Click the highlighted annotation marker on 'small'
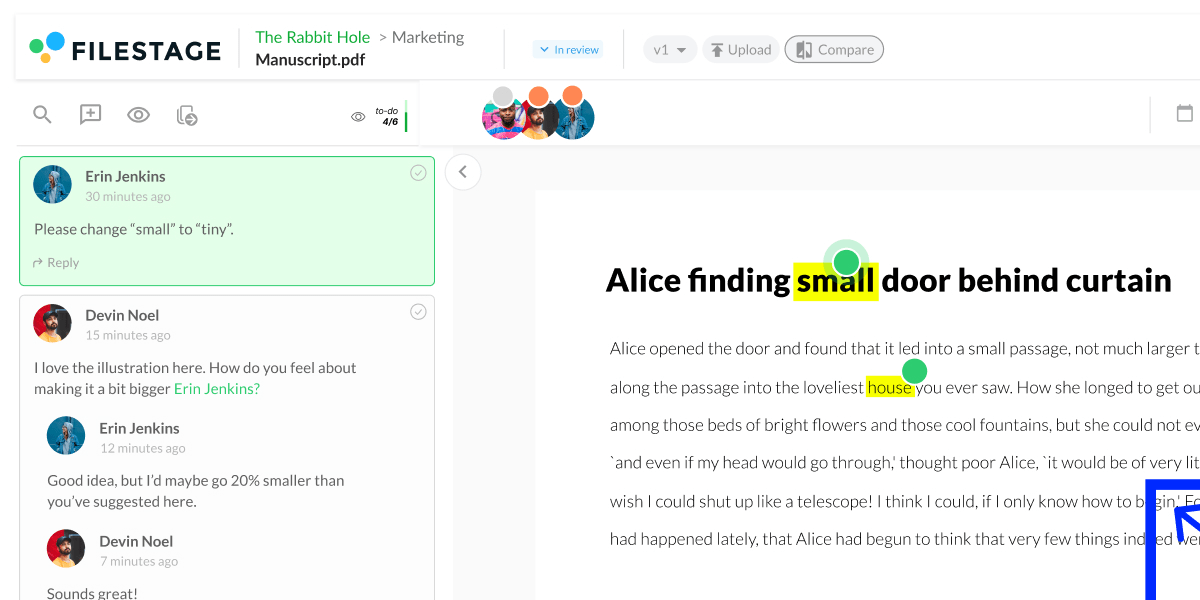Viewport: 1200px width, 600px height. [x=846, y=263]
